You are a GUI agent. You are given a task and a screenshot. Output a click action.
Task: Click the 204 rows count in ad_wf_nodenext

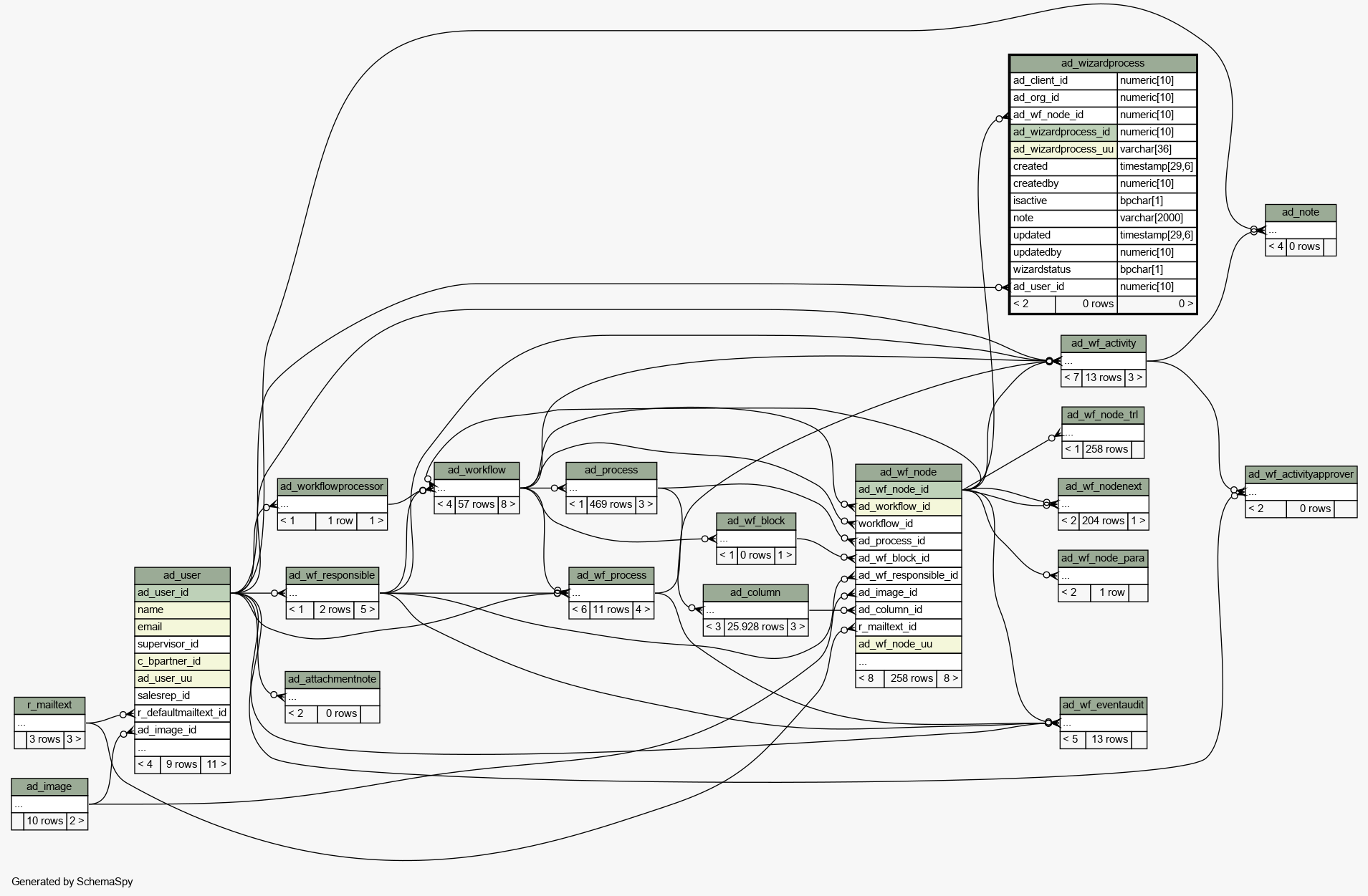point(1103,521)
